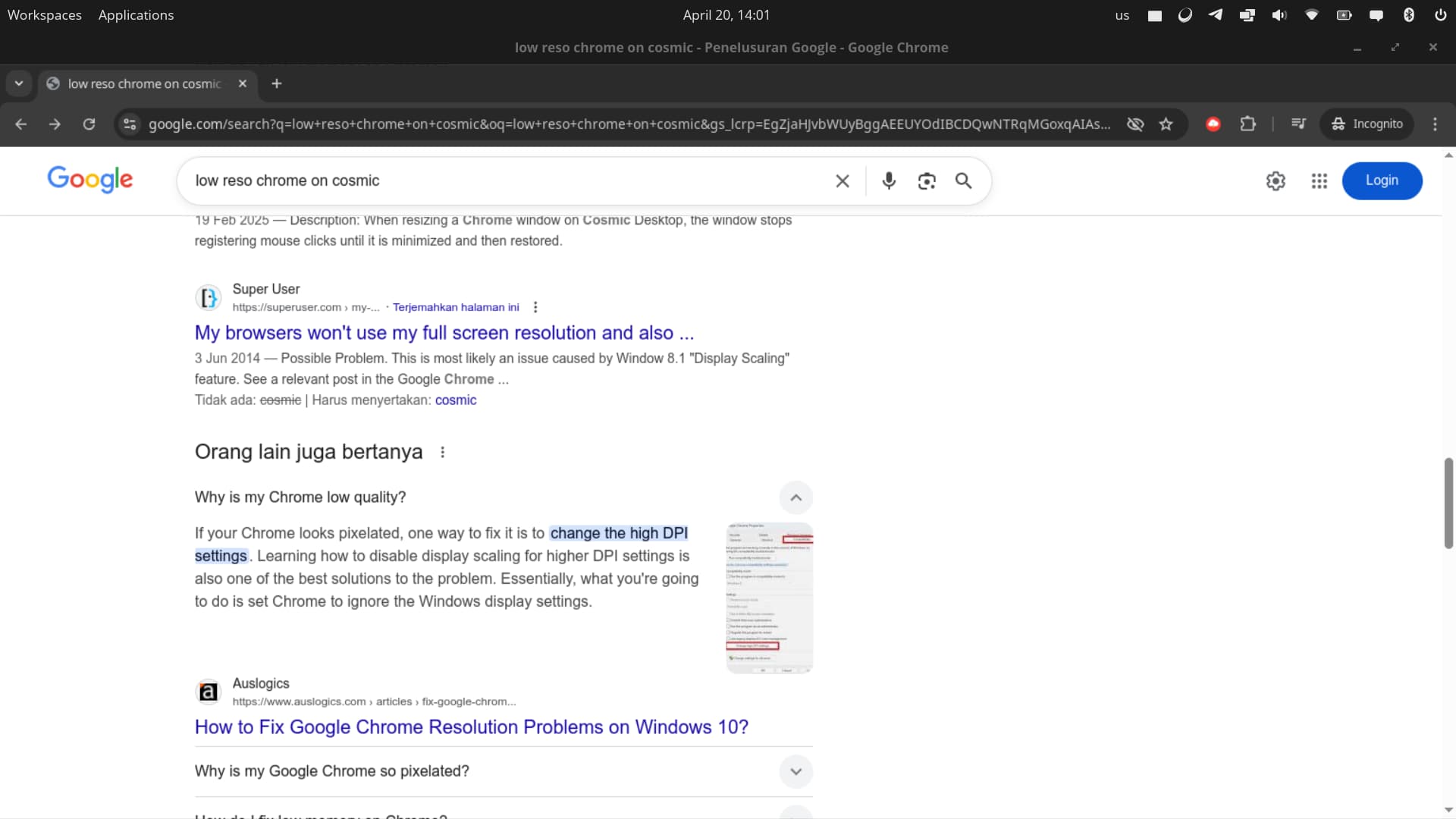Click 'Terjemahkan halaman ini' link
This screenshot has height=819, width=1456.
click(456, 307)
